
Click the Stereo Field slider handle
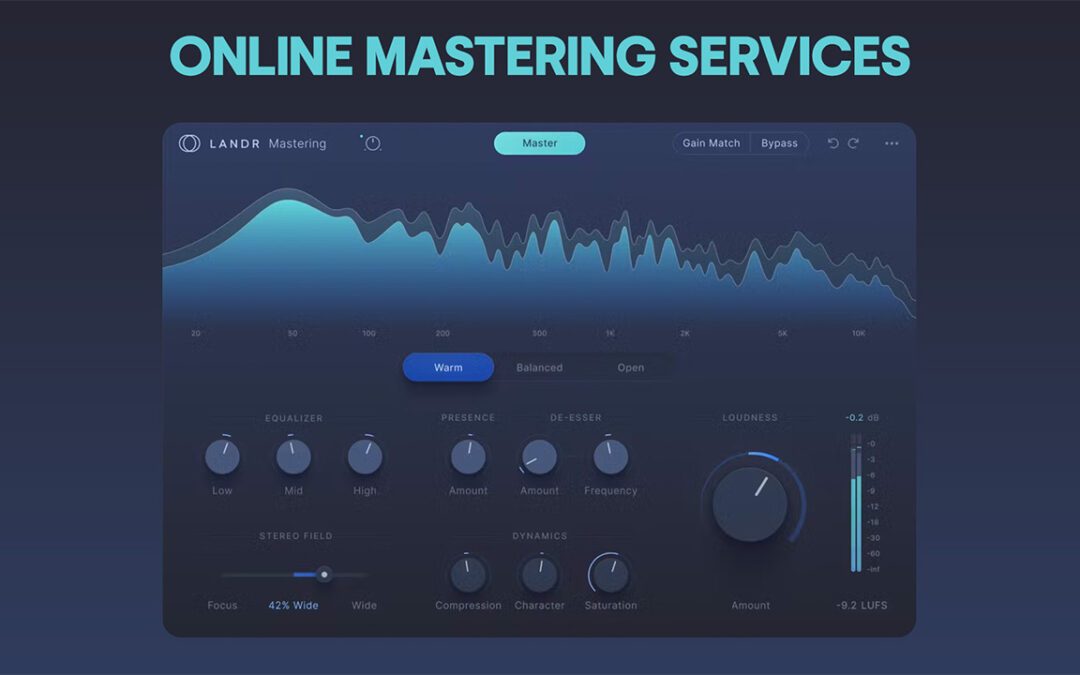coord(324,574)
